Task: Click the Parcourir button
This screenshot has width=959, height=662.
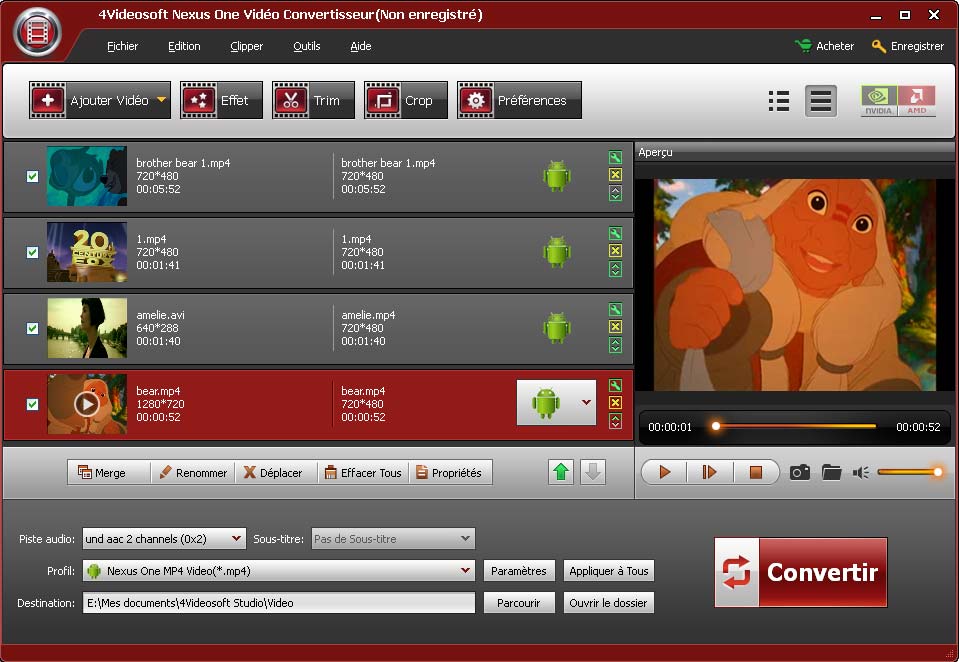Action: 518,603
